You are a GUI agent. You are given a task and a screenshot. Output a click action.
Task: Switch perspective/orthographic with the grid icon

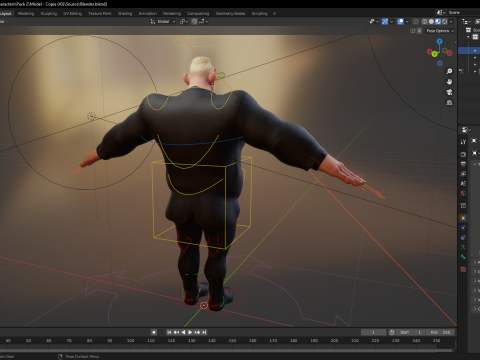click(x=449, y=102)
